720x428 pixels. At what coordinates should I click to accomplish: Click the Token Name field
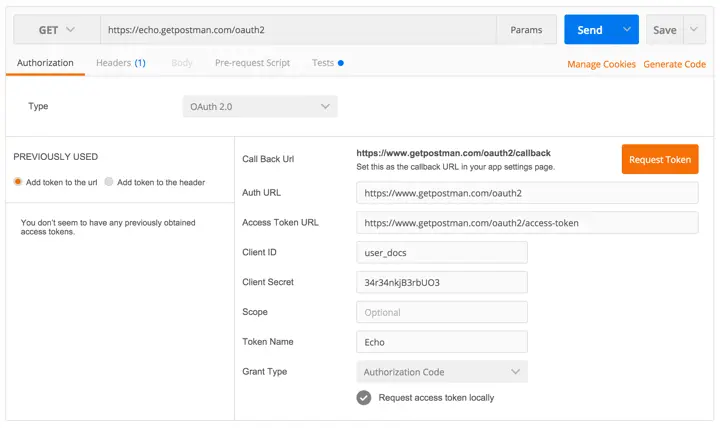441,342
